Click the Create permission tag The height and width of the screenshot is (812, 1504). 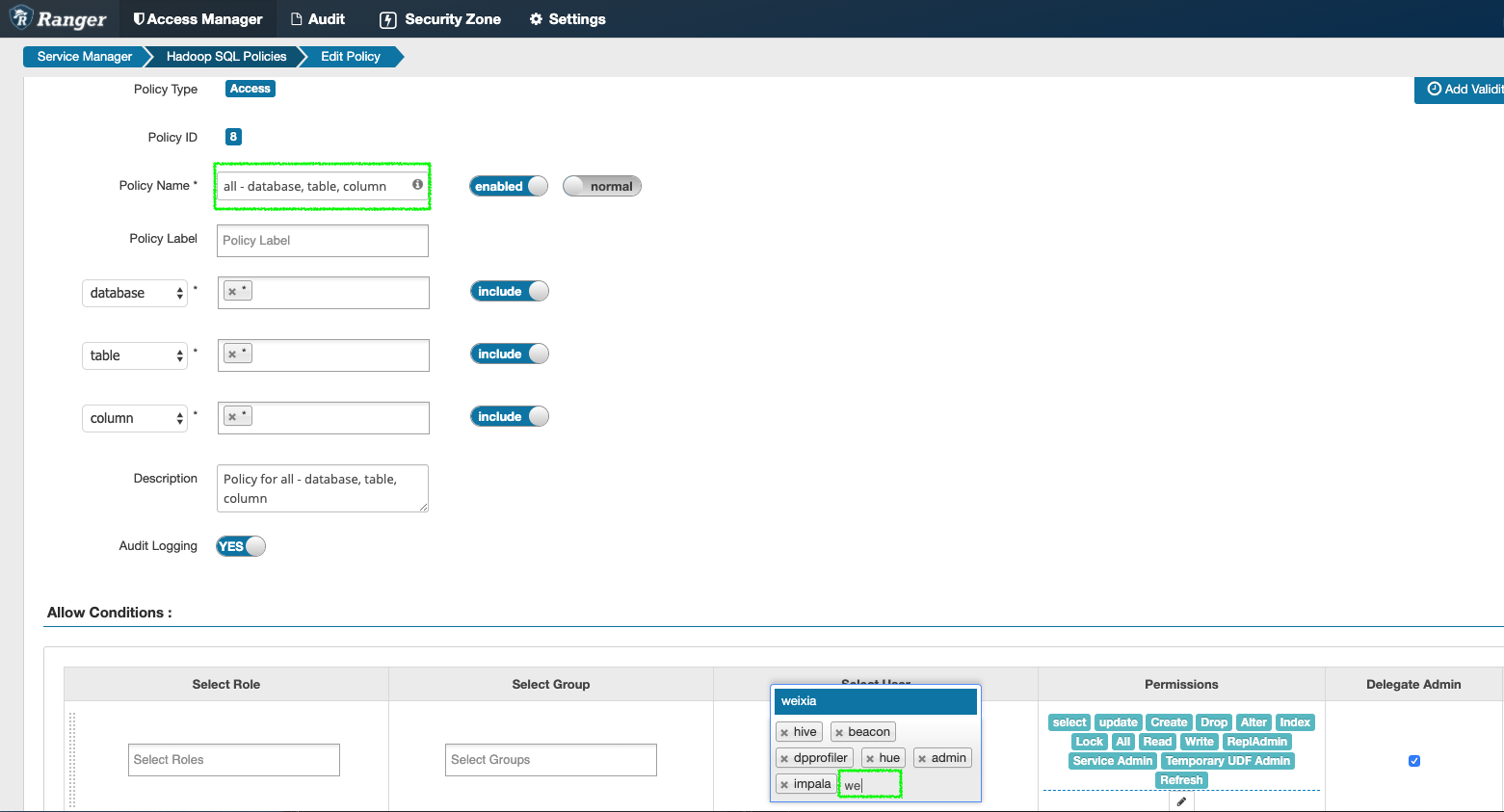(1169, 722)
